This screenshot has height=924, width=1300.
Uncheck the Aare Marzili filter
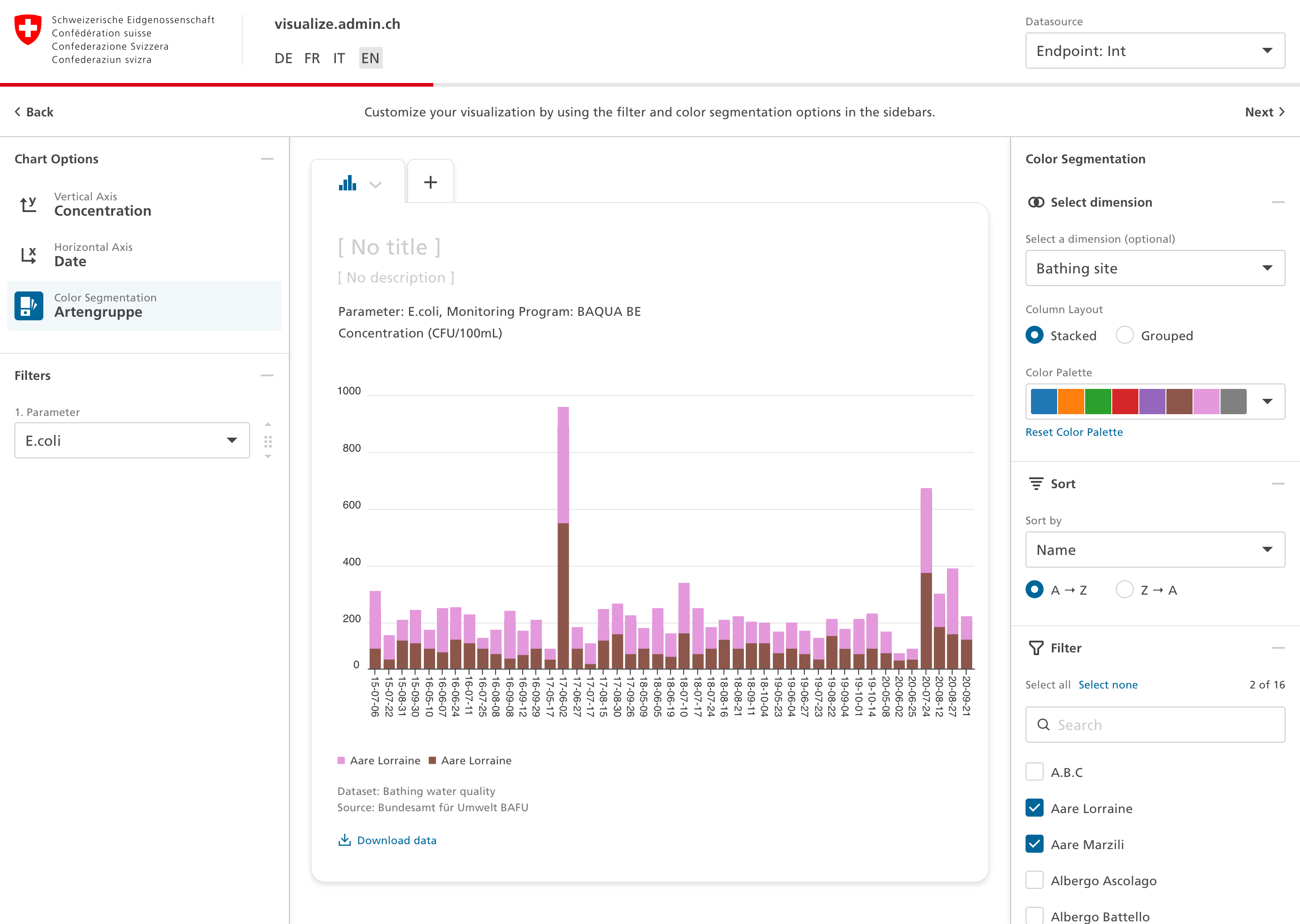pyautogui.click(x=1034, y=844)
